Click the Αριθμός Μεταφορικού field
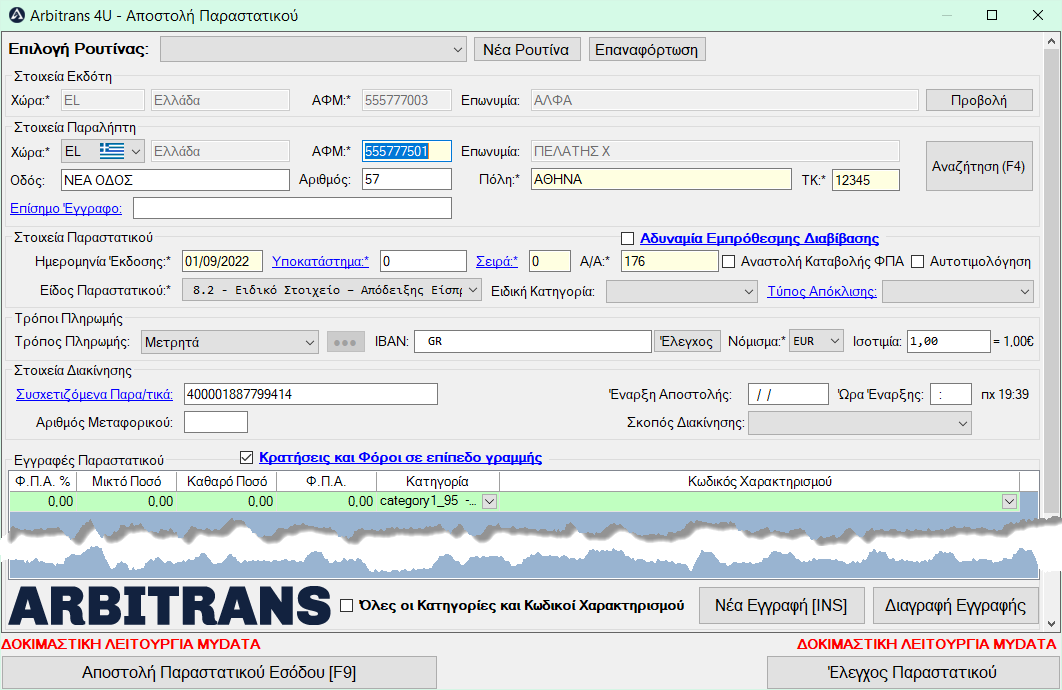1062x690 pixels. pos(216,422)
